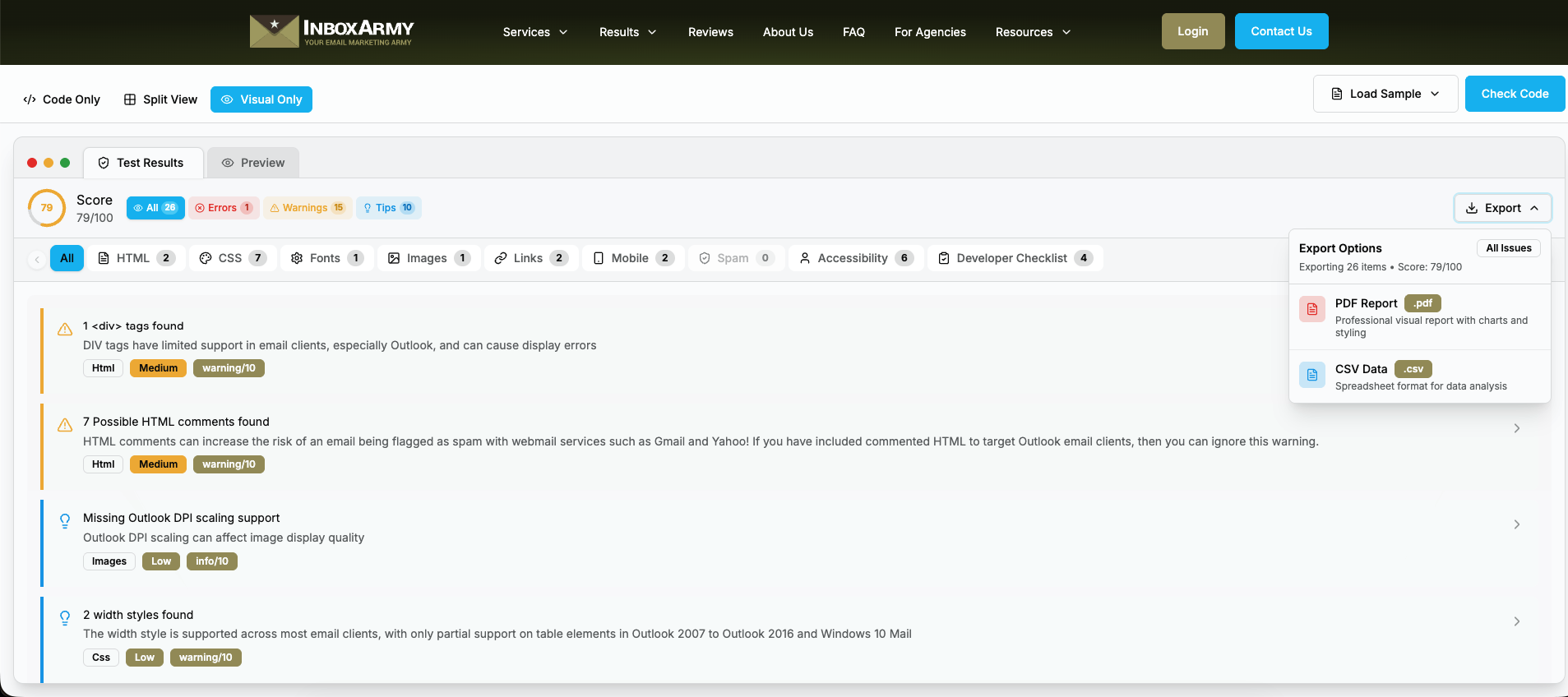
Task: Click the lightbulb icon for width styles tip
Action: pos(65,617)
